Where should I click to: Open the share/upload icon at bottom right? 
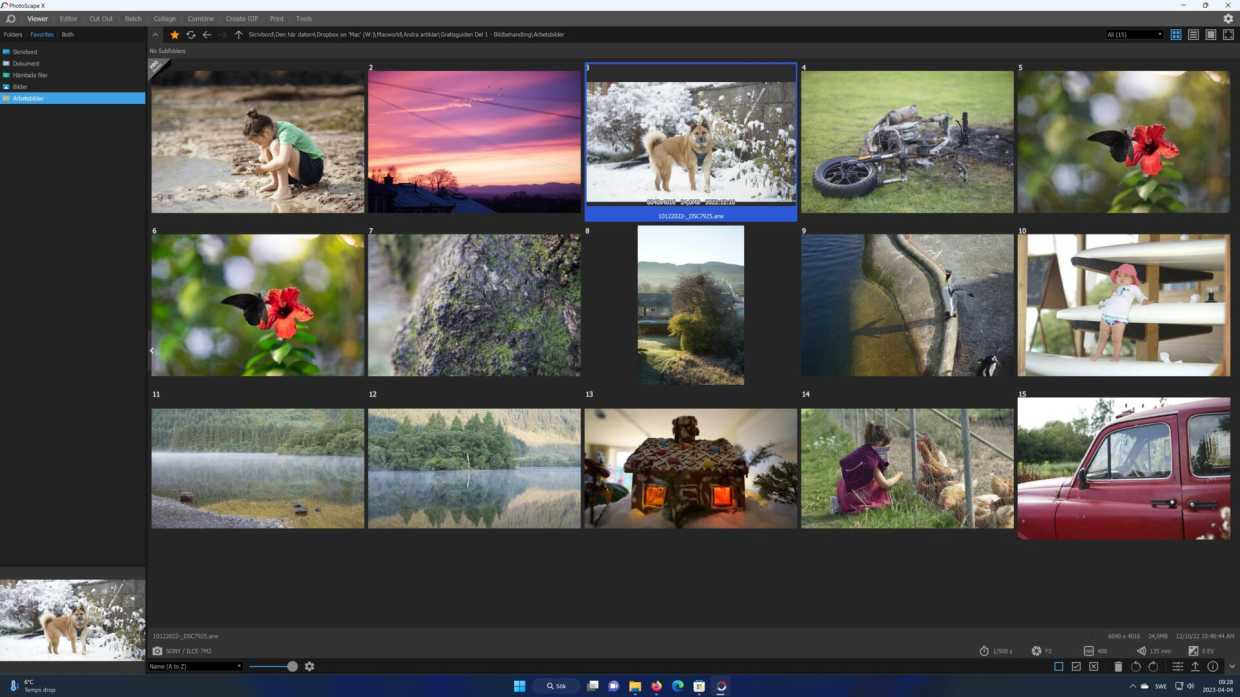point(1194,666)
